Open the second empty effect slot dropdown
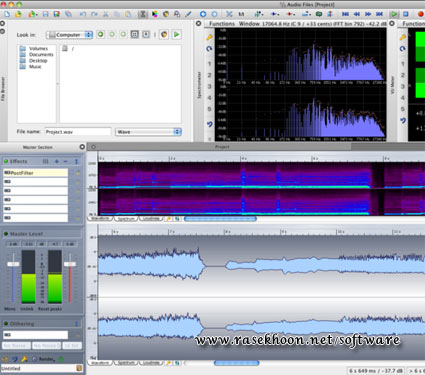This screenshot has width=425, height=375. (x=35, y=191)
